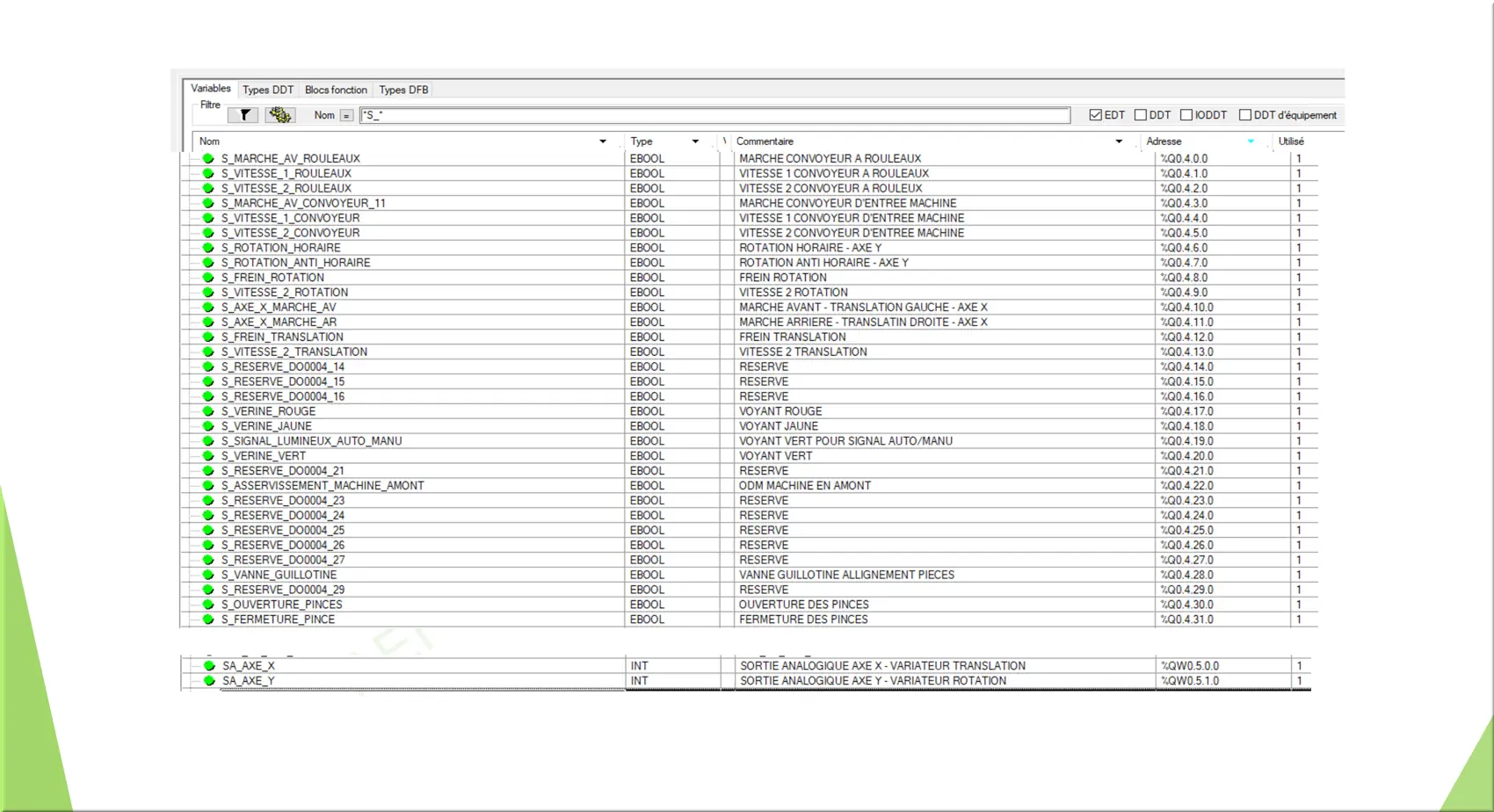Click comment 'VANNE GUILLOTINE ALLIGNEMENT PIECES'
Viewport: 1494px width, 812px height.
click(846, 576)
